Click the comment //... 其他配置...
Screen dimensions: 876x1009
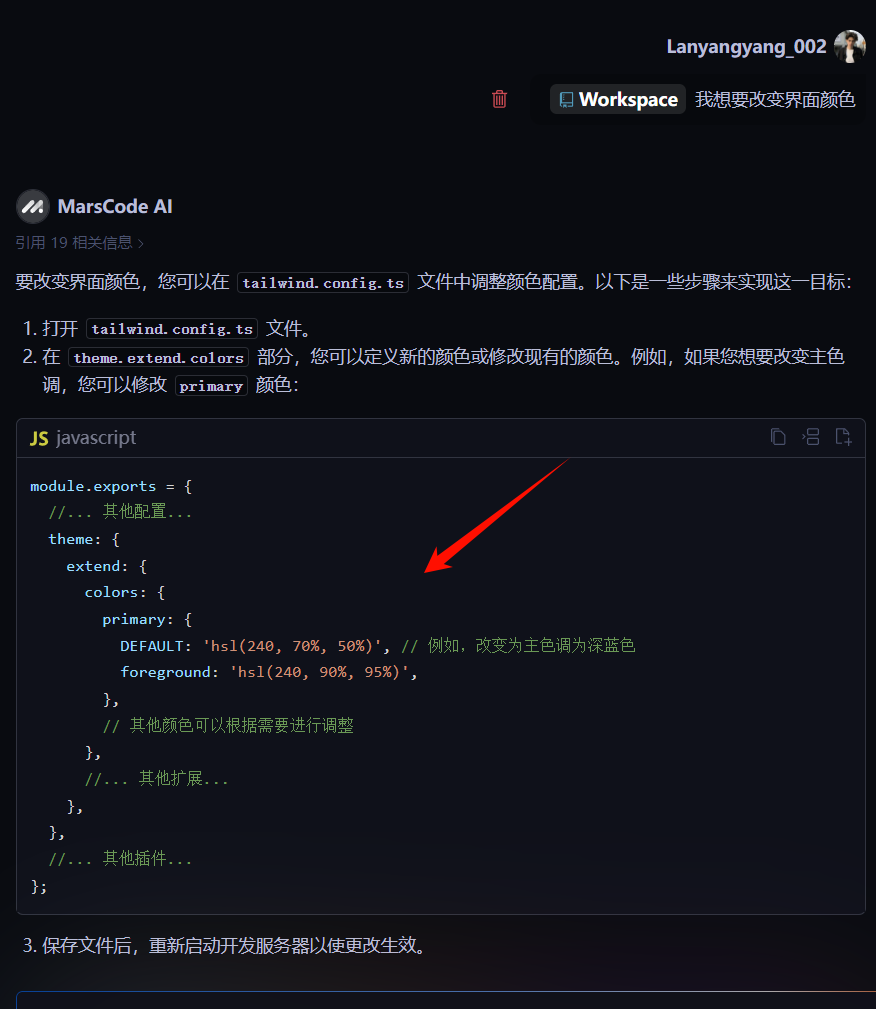[x=120, y=512]
